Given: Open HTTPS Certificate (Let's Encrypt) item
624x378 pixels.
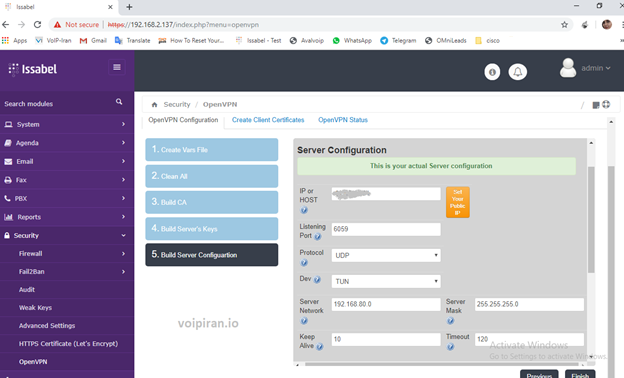Looking at the screenshot, I should [x=67, y=343].
